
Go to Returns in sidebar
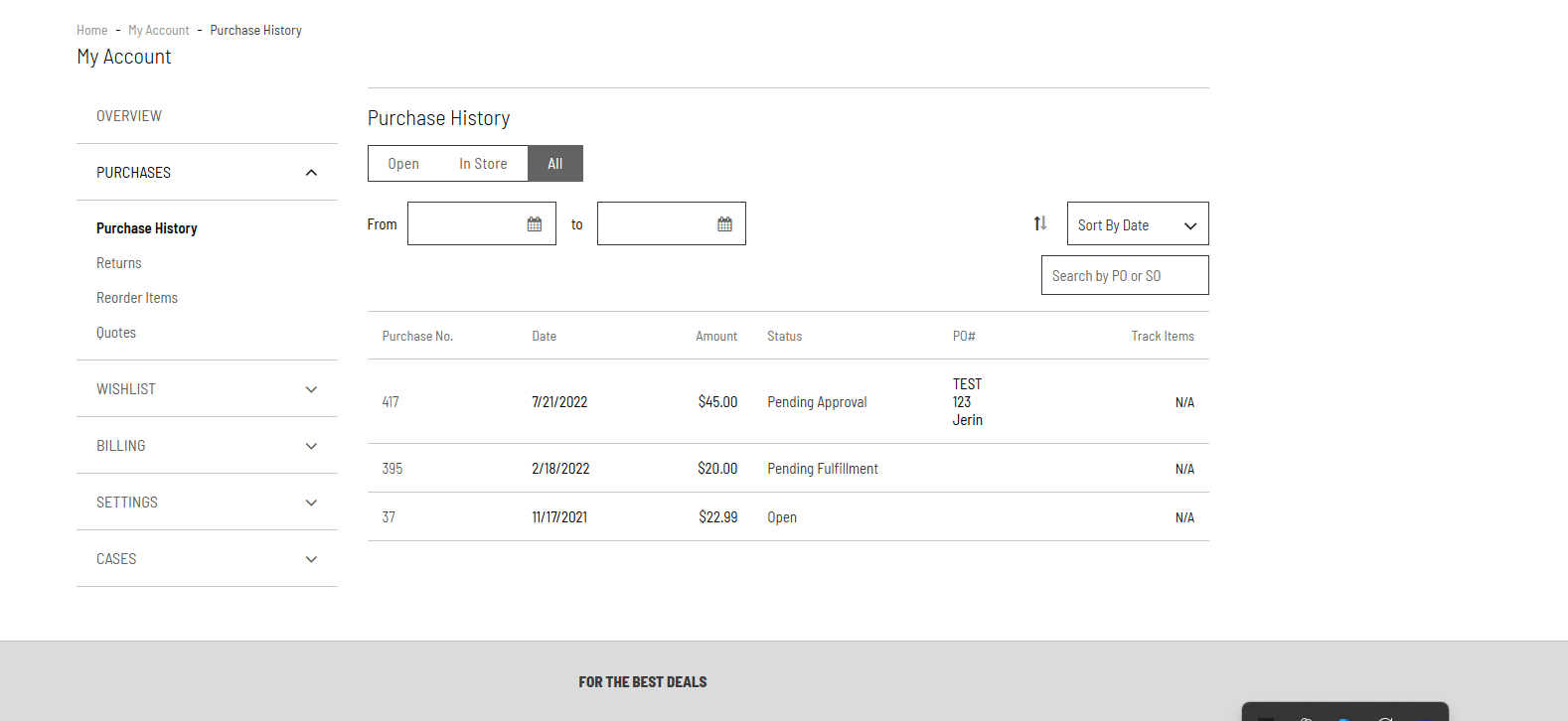(119, 263)
